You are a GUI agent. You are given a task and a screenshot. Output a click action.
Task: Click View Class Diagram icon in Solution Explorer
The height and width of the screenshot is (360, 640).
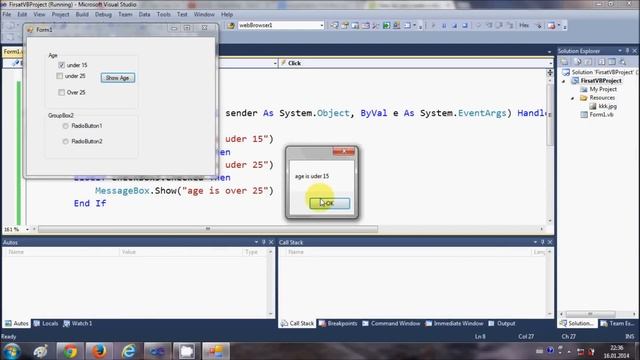[x=622, y=62]
